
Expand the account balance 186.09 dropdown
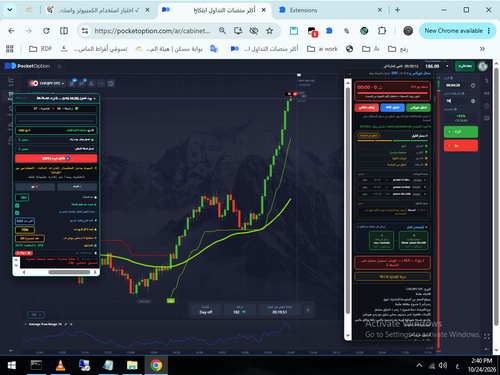tap(447, 66)
